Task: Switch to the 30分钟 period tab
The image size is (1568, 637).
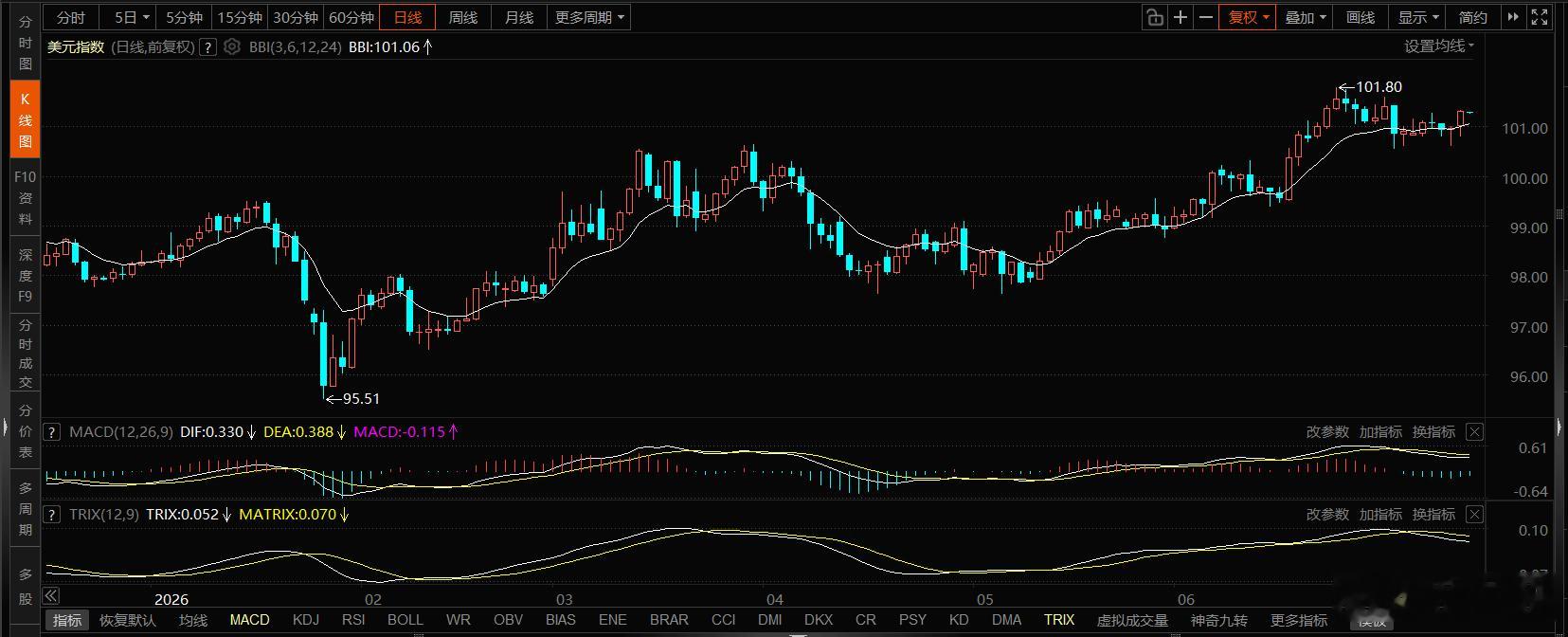Action: pyautogui.click(x=295, y=17)
